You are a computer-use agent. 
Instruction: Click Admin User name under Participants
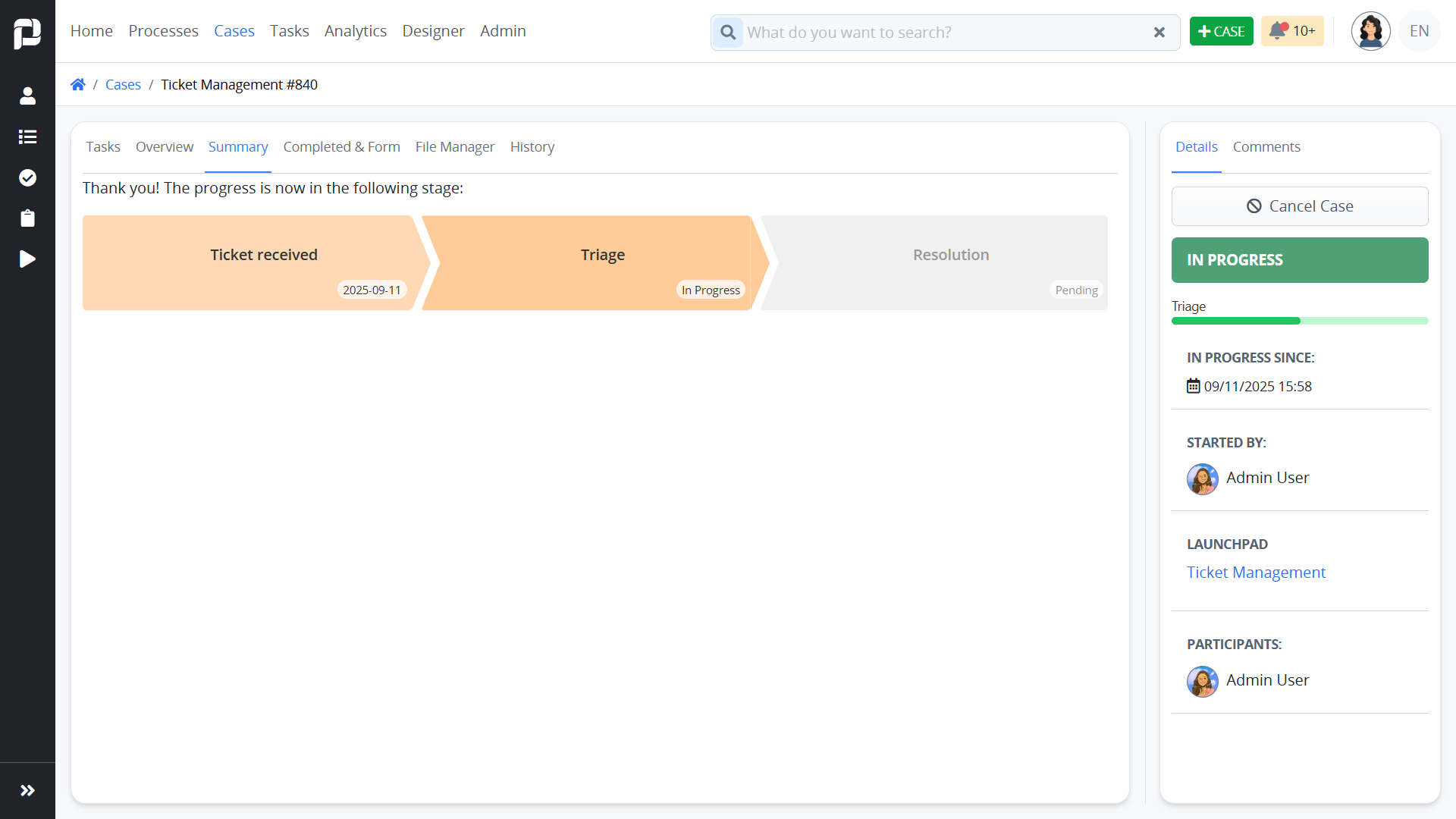1267,680
